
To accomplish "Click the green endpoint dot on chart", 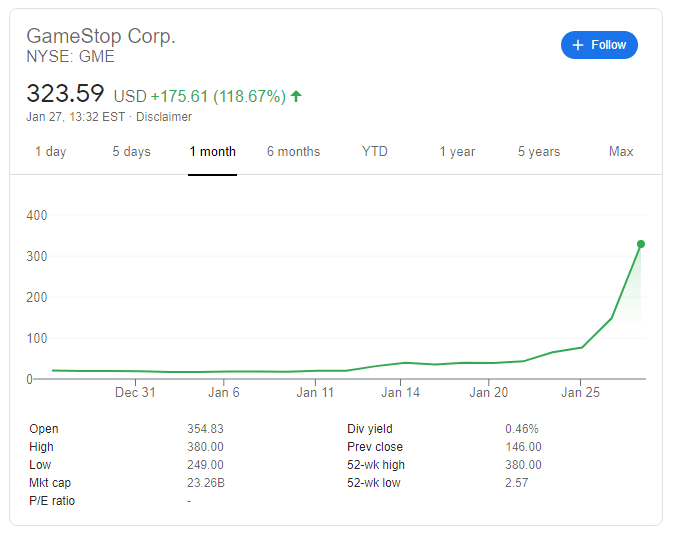I will [x=640, y=244].
